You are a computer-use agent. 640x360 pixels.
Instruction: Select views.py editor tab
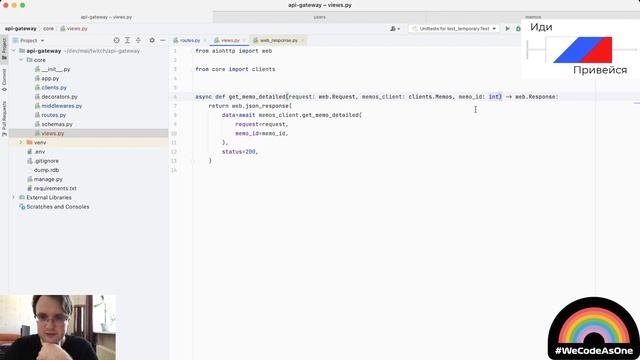[x=230, y=40]
